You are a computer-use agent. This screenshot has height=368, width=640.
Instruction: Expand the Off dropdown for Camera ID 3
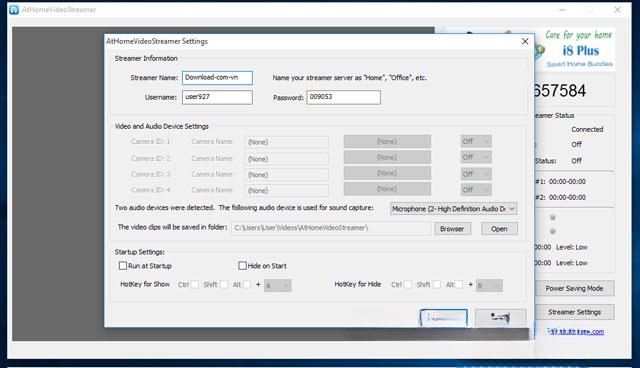(x=476, y=174)
